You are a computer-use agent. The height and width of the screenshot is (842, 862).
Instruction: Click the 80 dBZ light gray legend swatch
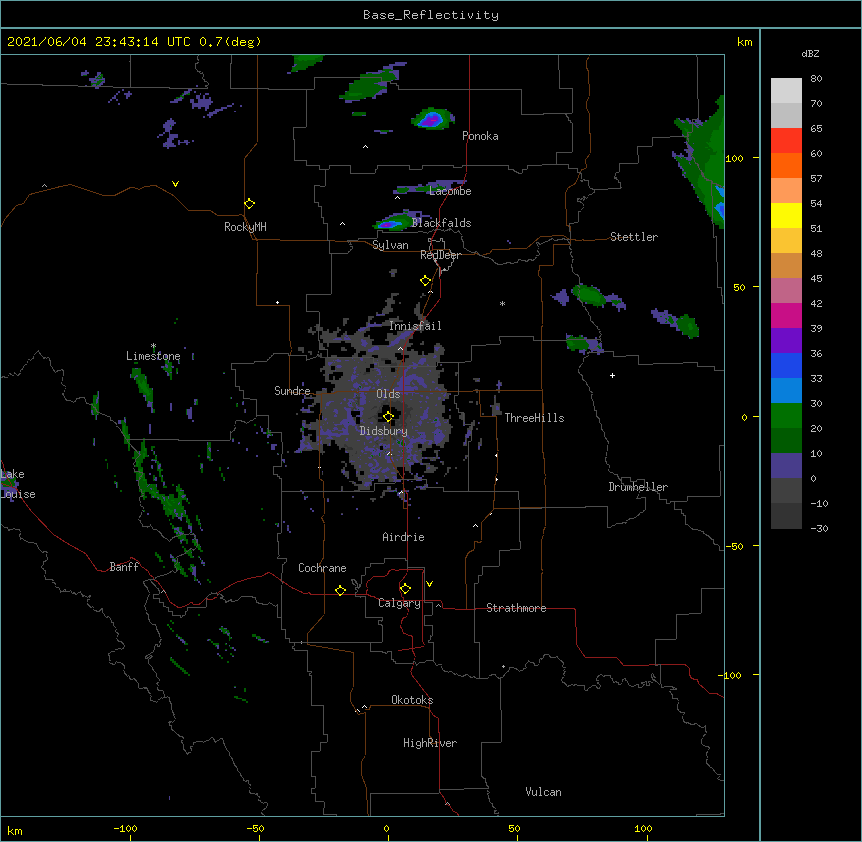pyautogui.click(x=786, y=90)
